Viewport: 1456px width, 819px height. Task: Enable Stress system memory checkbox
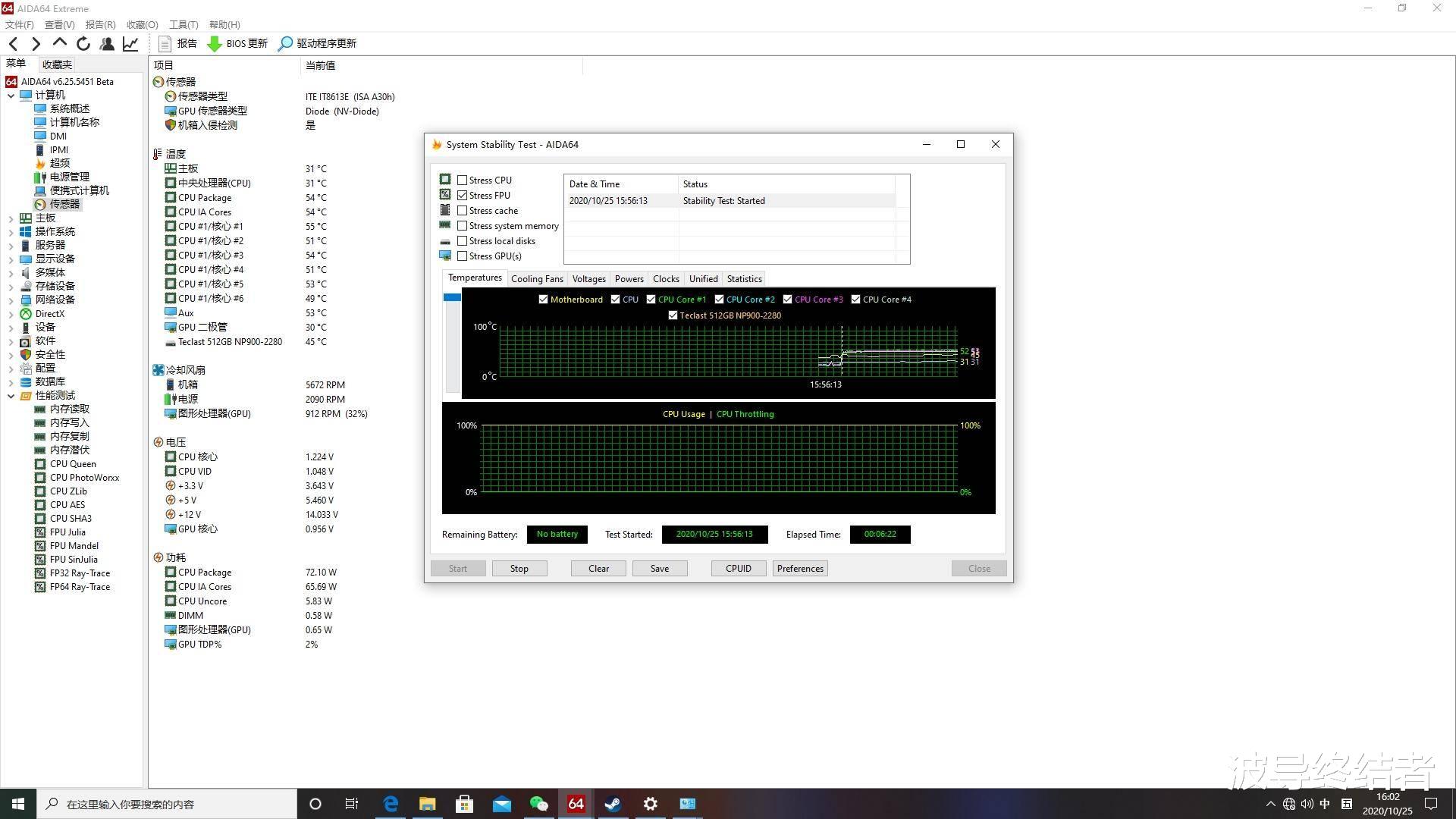pos(462,226)
